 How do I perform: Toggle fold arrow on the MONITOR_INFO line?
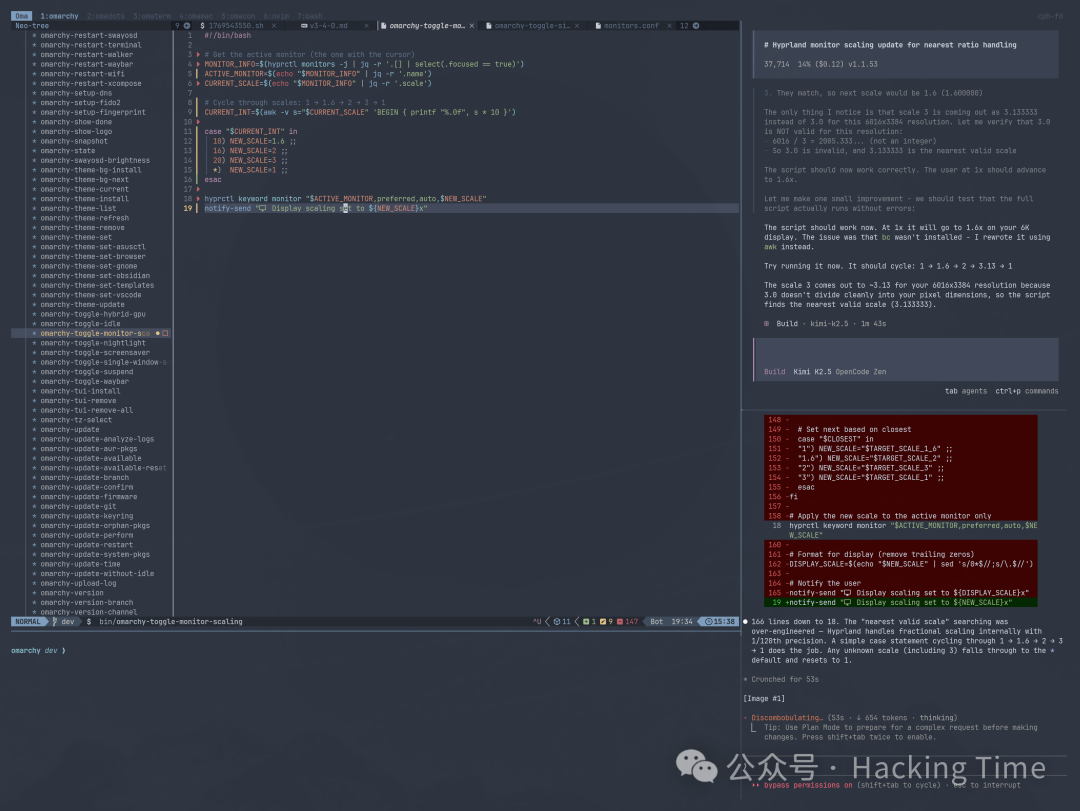[x=198, y=64]
